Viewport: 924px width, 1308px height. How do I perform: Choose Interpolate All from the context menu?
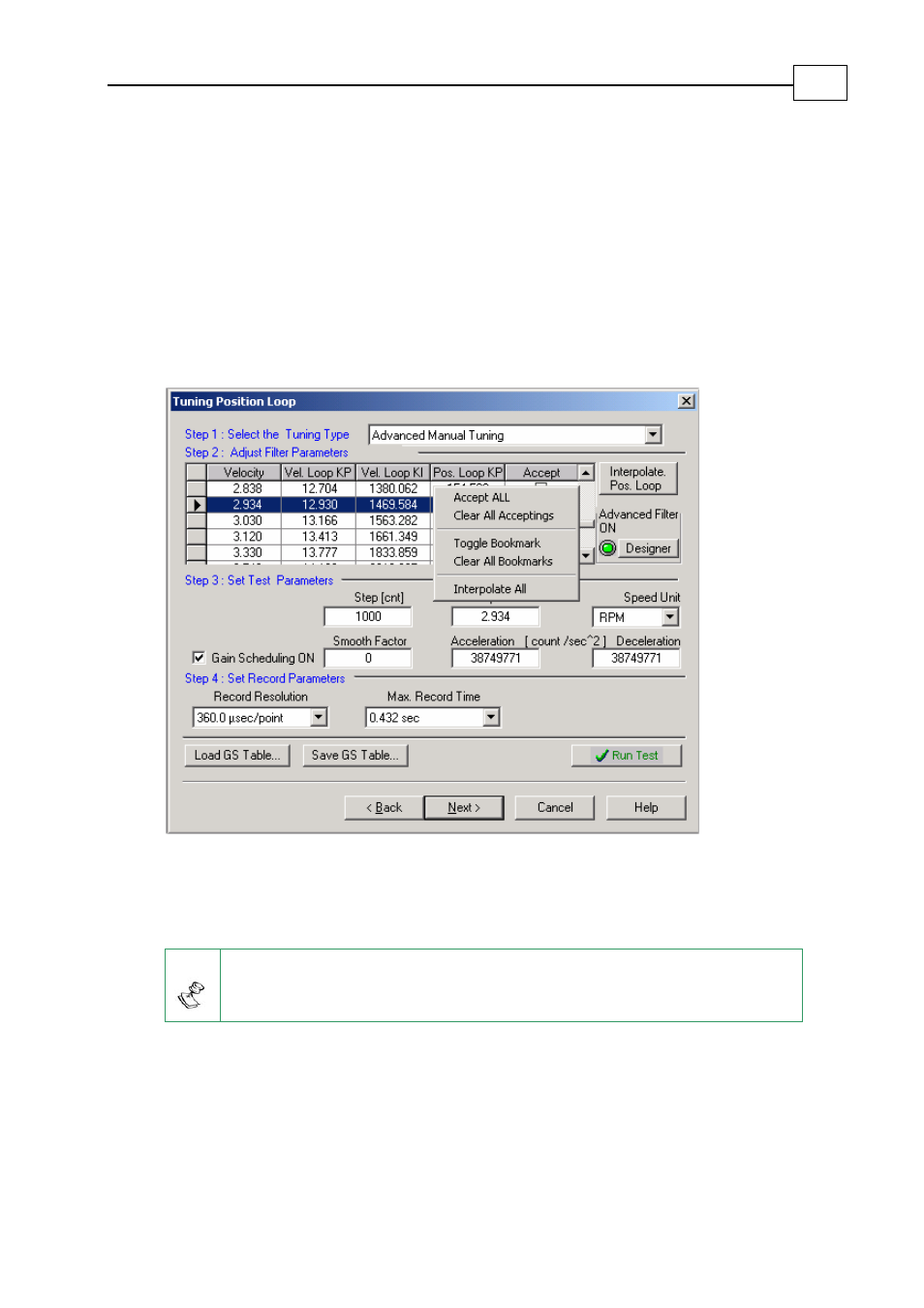(507, 589)
